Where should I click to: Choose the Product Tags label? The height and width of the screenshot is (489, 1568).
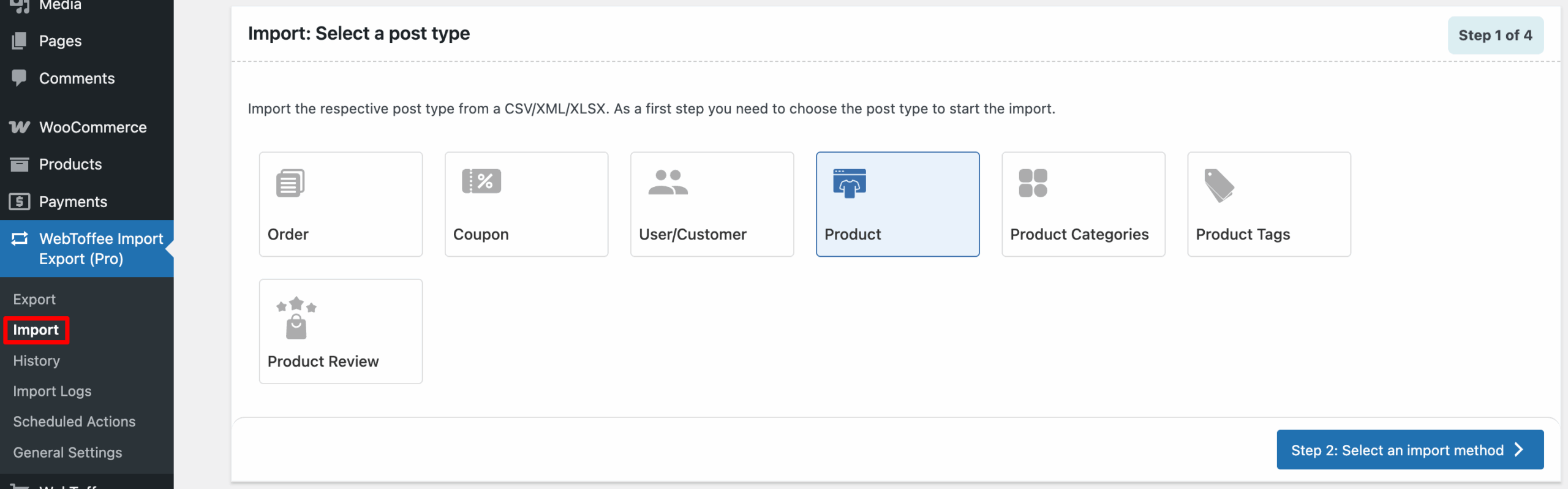point(1243,234)
